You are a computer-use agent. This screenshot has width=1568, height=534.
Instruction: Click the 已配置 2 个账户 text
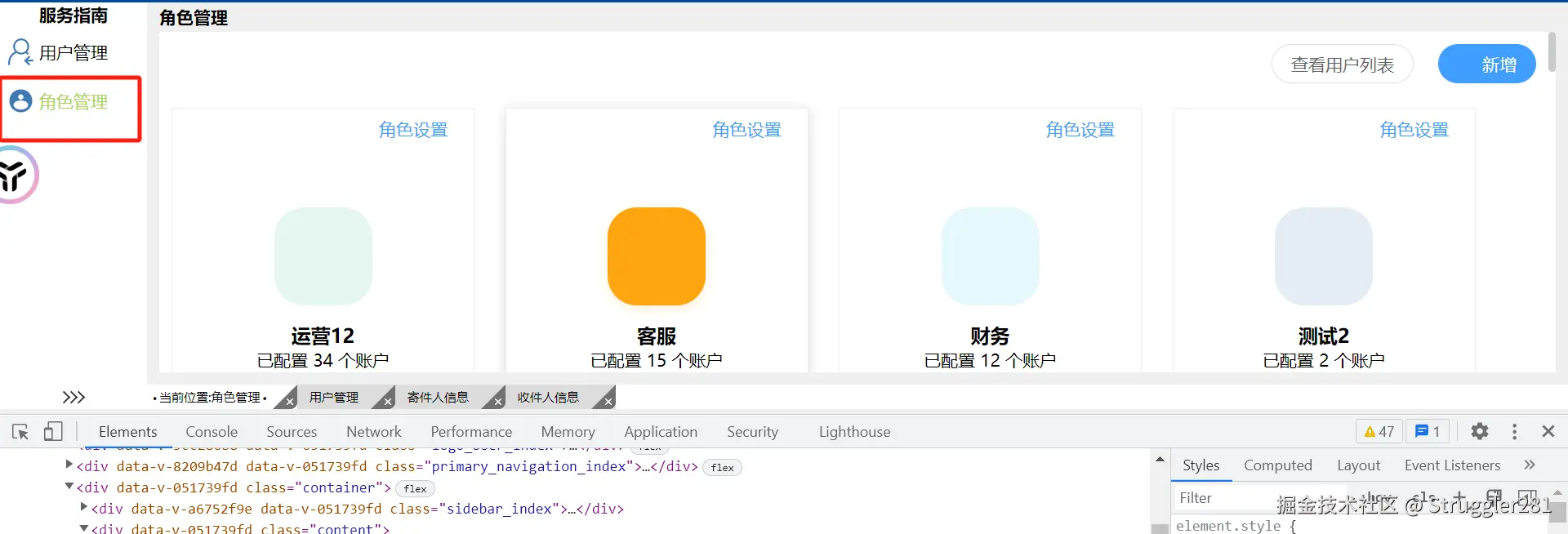click(x=1324, y=360)
